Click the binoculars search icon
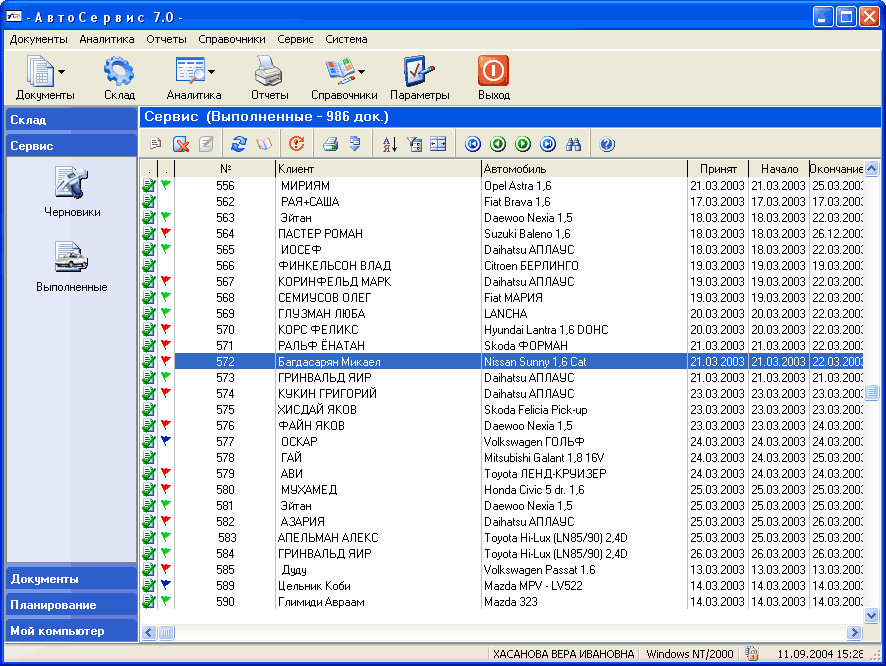This screenshot has width=886, height=666. [574, 144]
